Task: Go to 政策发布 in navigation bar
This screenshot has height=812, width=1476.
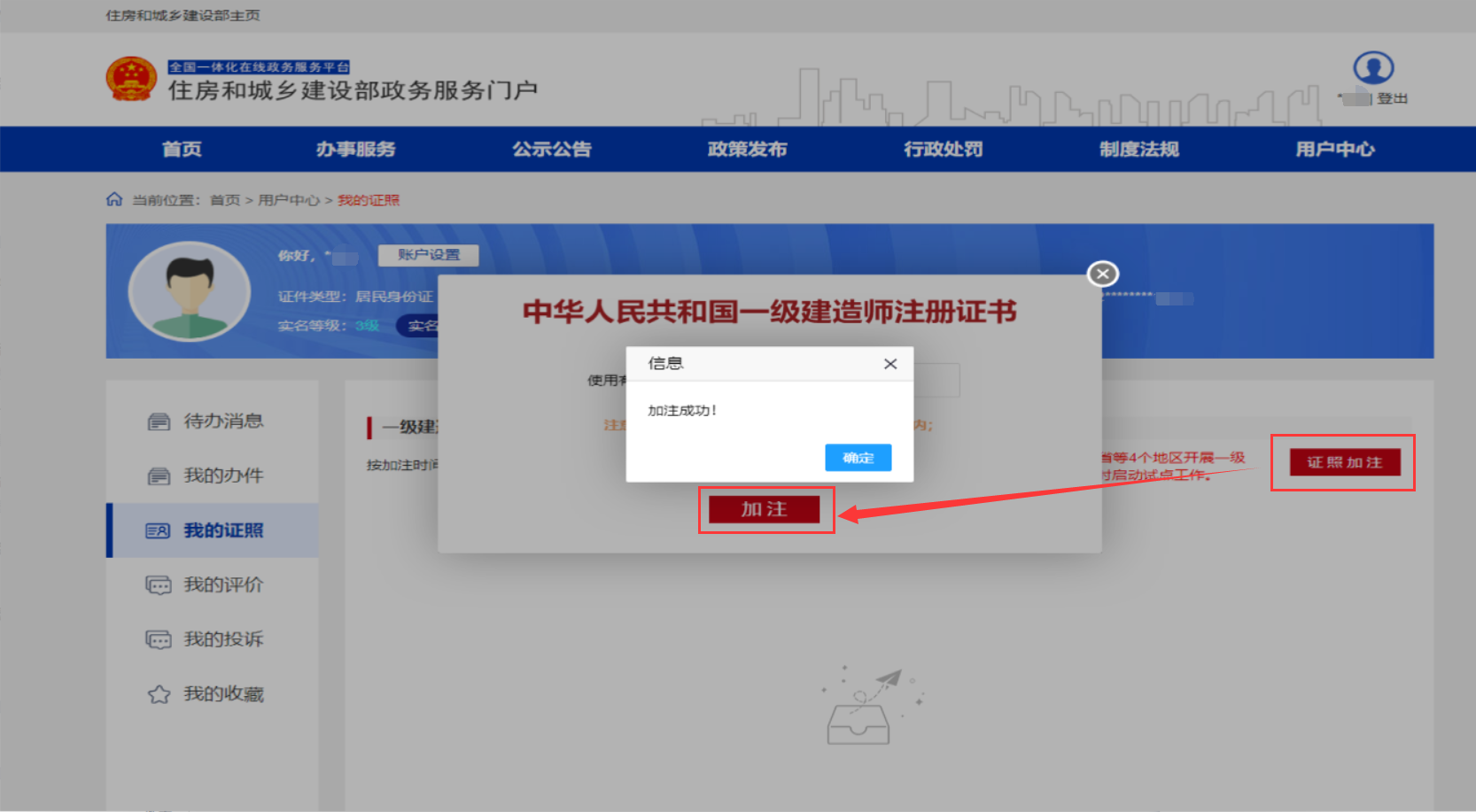Action: (x=748, y=149)
